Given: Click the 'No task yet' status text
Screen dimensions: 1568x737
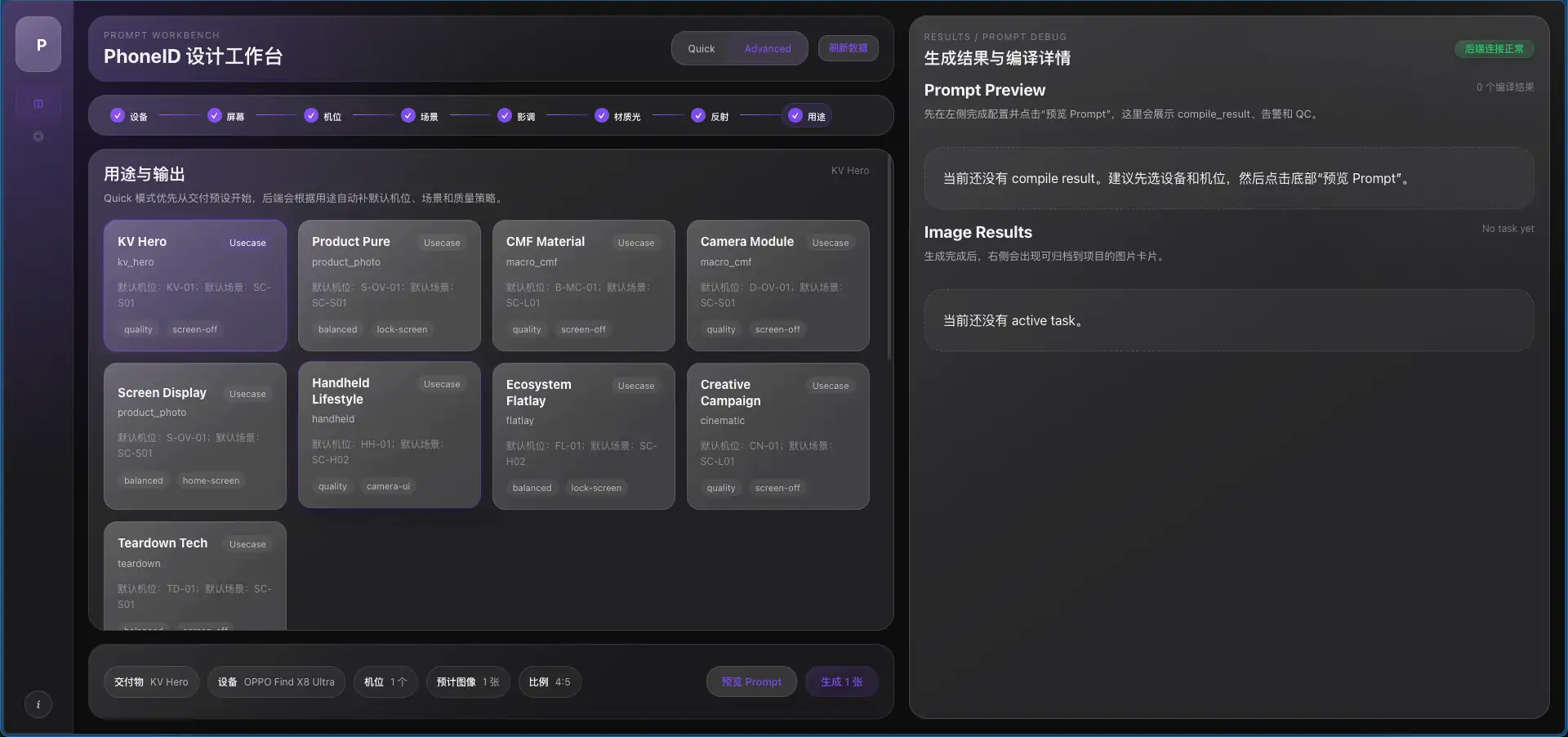Looking at the screenshot, I should click(1508, 229).
